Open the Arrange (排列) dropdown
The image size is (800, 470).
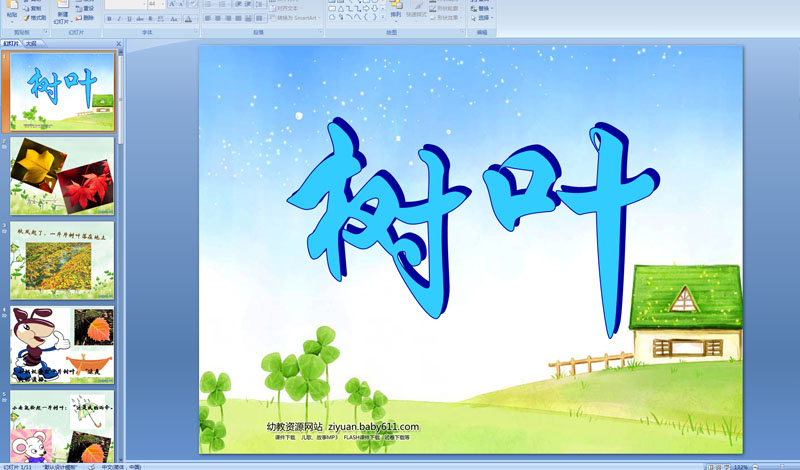tap(396, 15)
